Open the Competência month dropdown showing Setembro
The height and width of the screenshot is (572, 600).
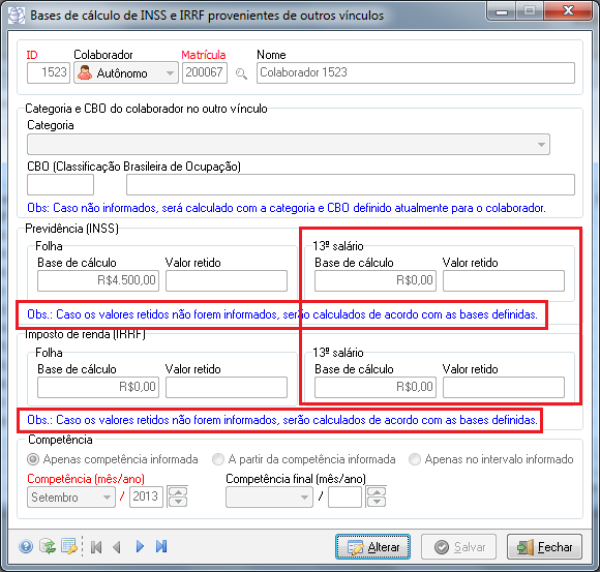(x=107, y=497)
